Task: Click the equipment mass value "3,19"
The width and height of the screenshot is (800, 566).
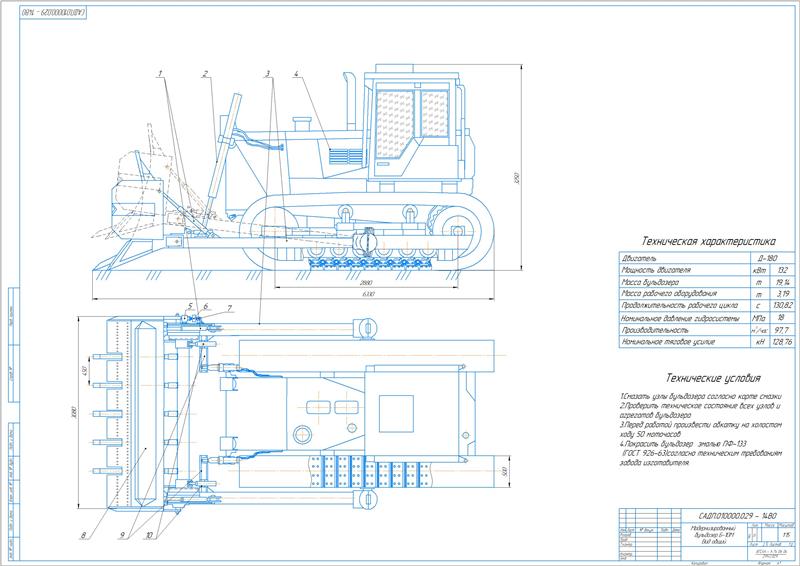Action: pyautogui.click(x=782, y=294)
